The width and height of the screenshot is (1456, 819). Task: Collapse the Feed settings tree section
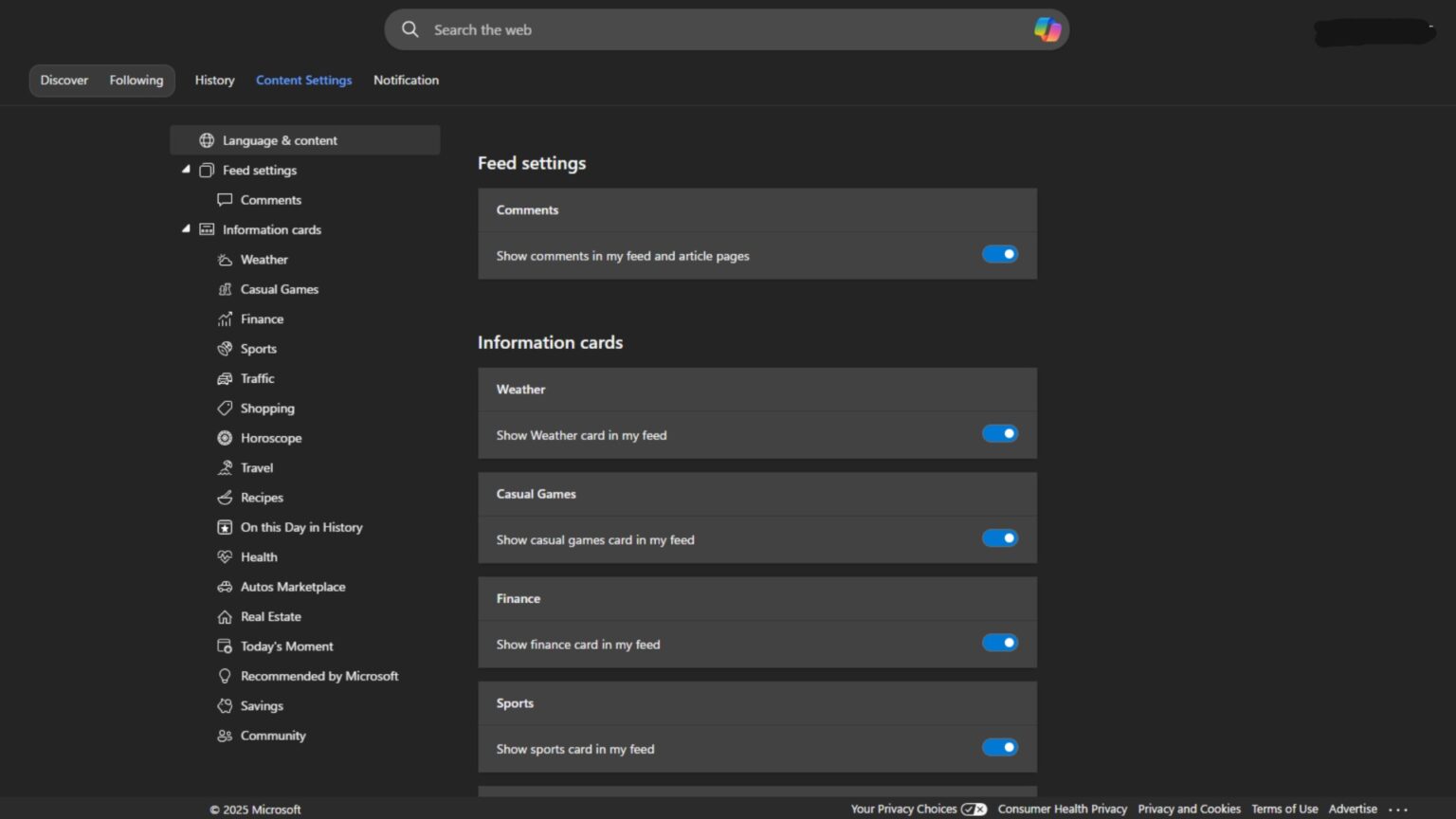click(x=187, y=169)
